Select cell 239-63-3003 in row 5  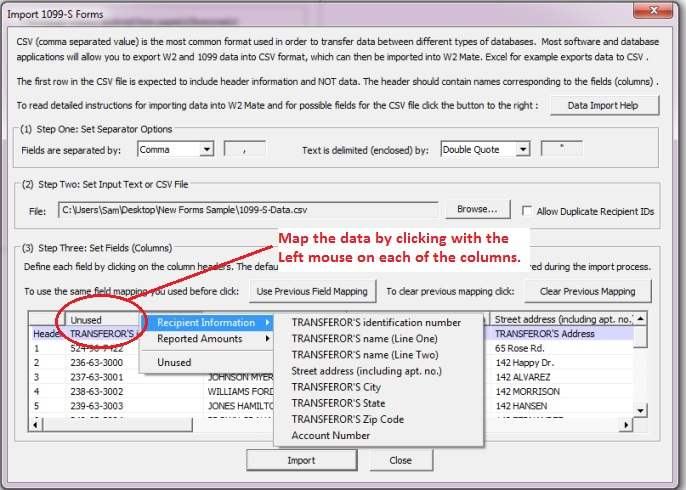[97, 406]
